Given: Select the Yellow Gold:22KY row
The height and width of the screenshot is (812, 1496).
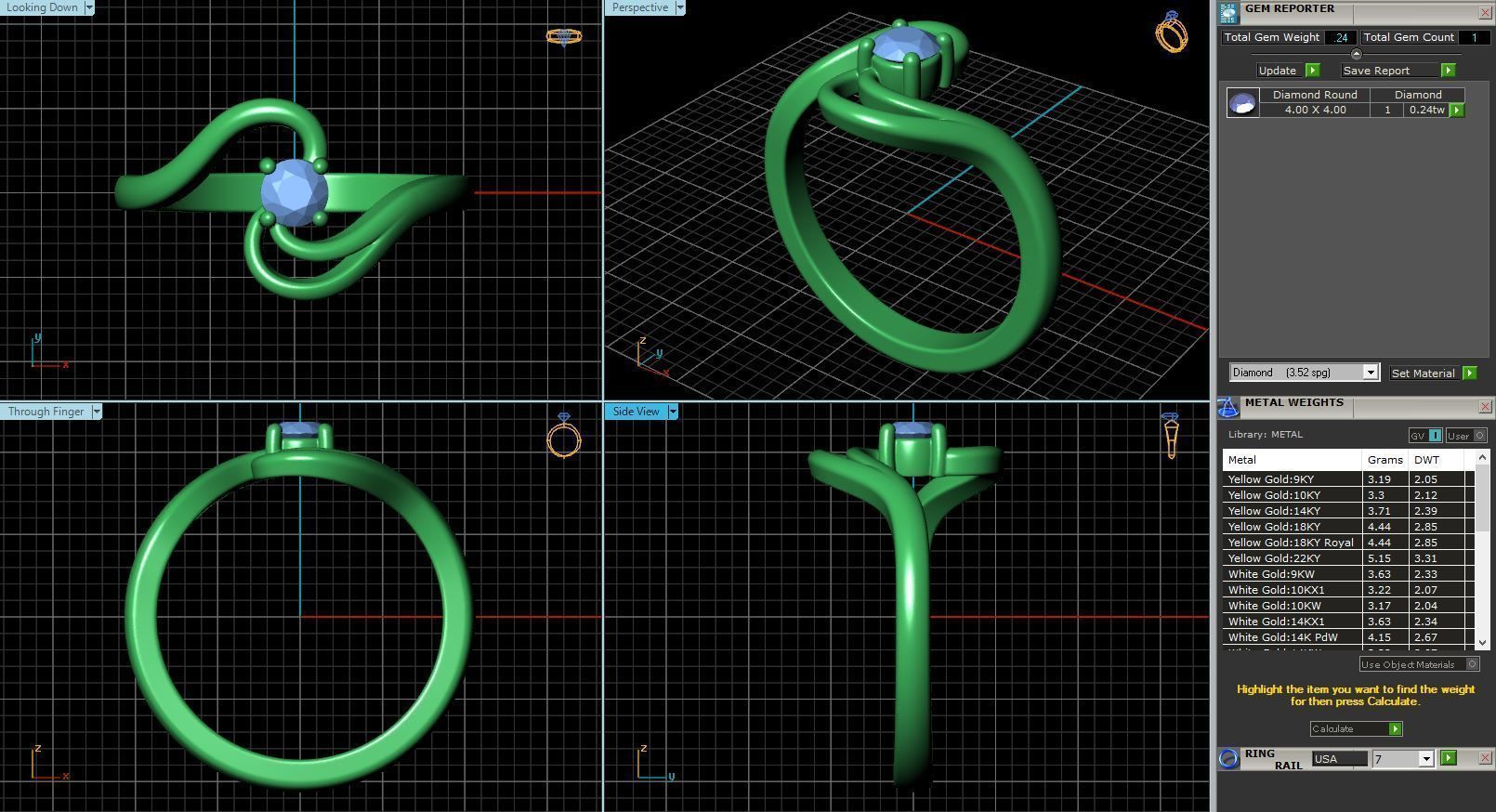Looking at the screenshot, I should pos(1347,558).
